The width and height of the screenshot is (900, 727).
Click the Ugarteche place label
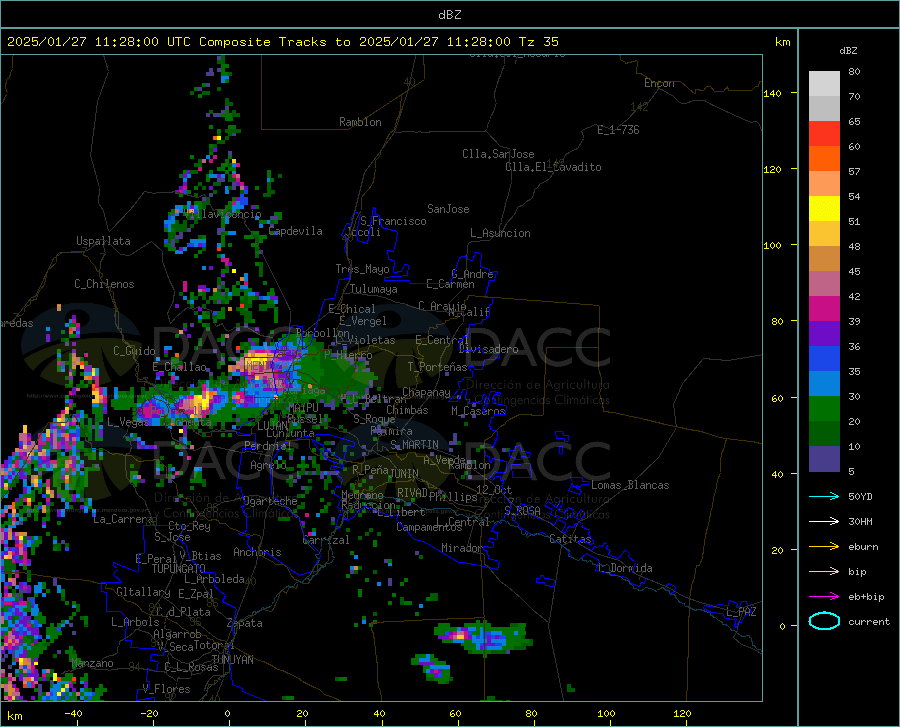tap(270, 501)
